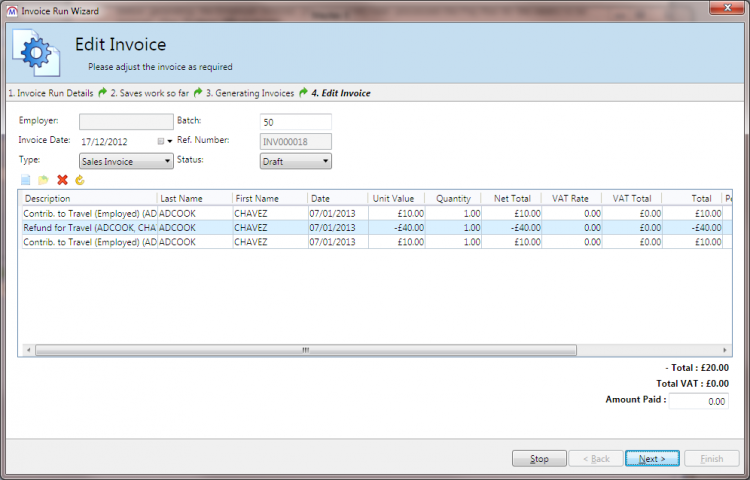Click the open folder icon in toolbar
The height and width of the screenshot is (480, 750).
43,180
